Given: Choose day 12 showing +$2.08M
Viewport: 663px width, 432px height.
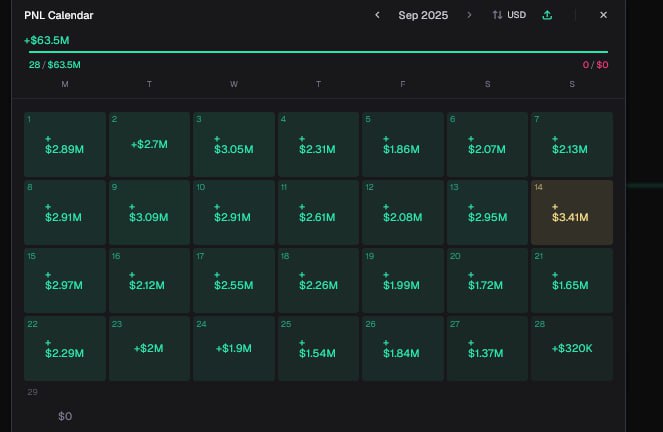Looking at the screenshot, I should (403, 213).
